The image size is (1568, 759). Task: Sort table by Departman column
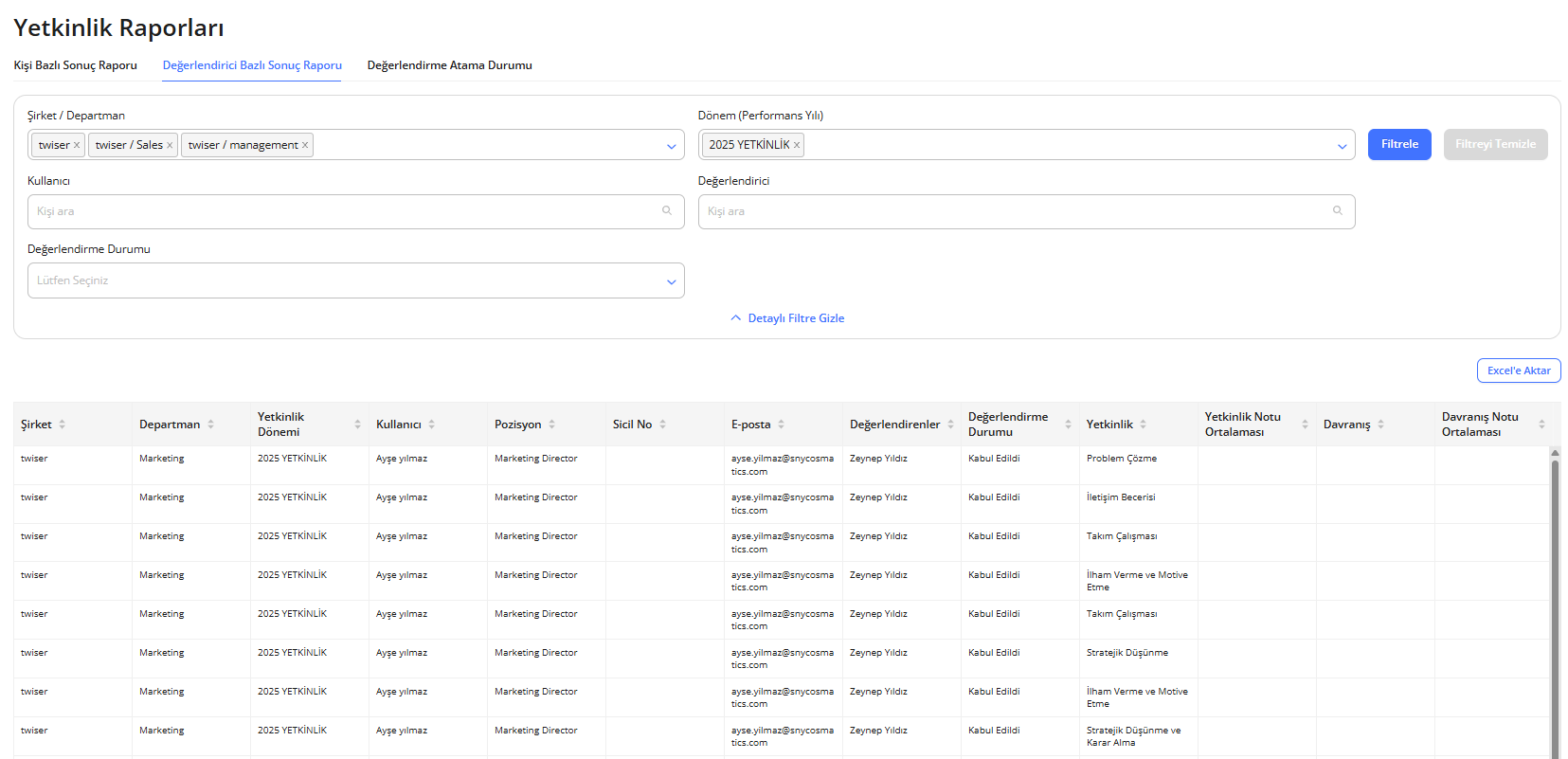tap(210, 425)
